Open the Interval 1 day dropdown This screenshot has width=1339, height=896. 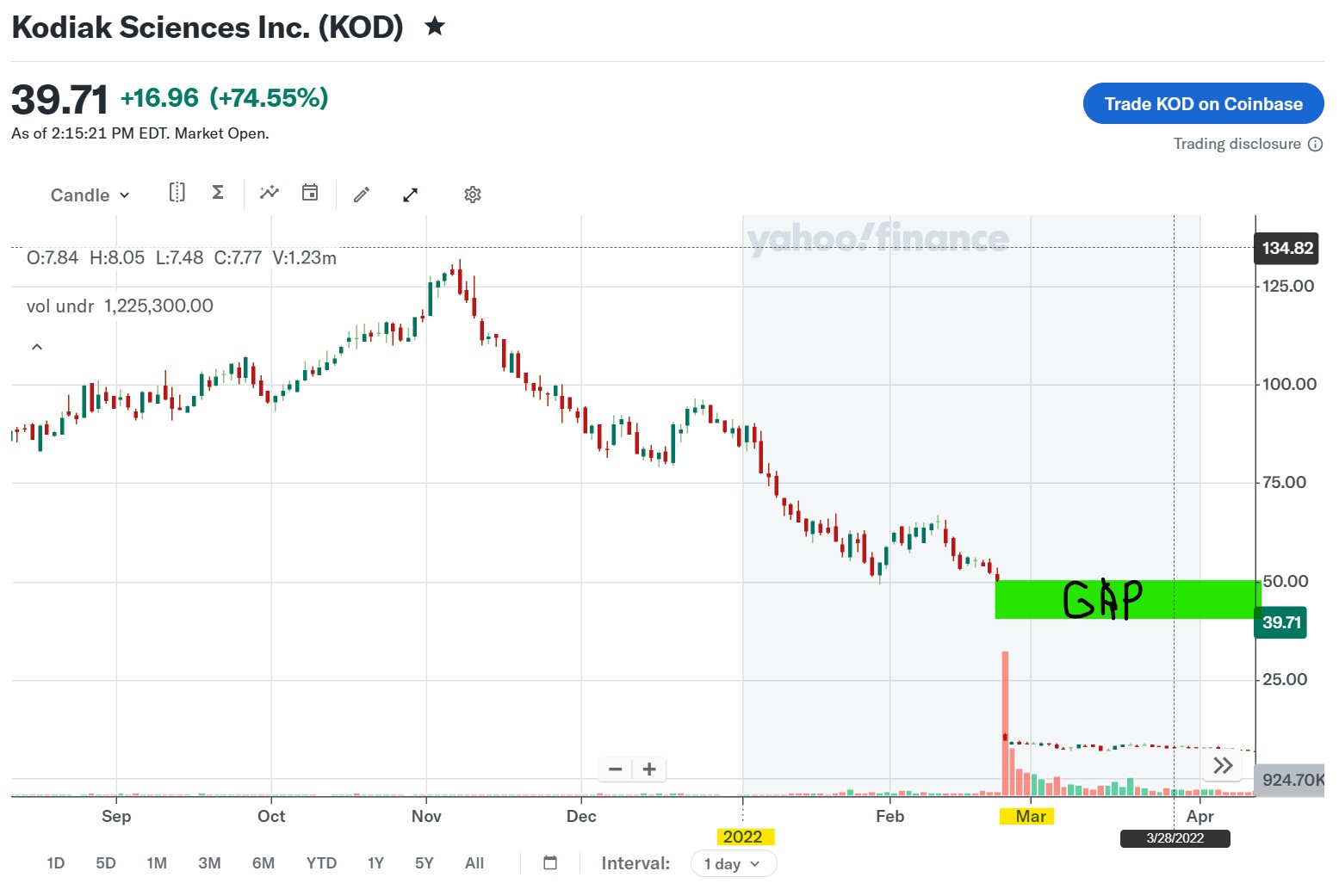(733, 864)
